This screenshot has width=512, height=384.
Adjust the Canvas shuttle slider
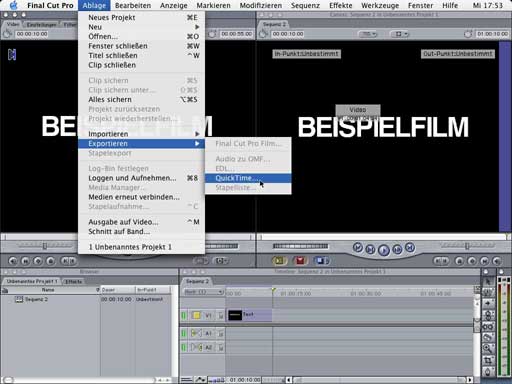click(467, 246)
